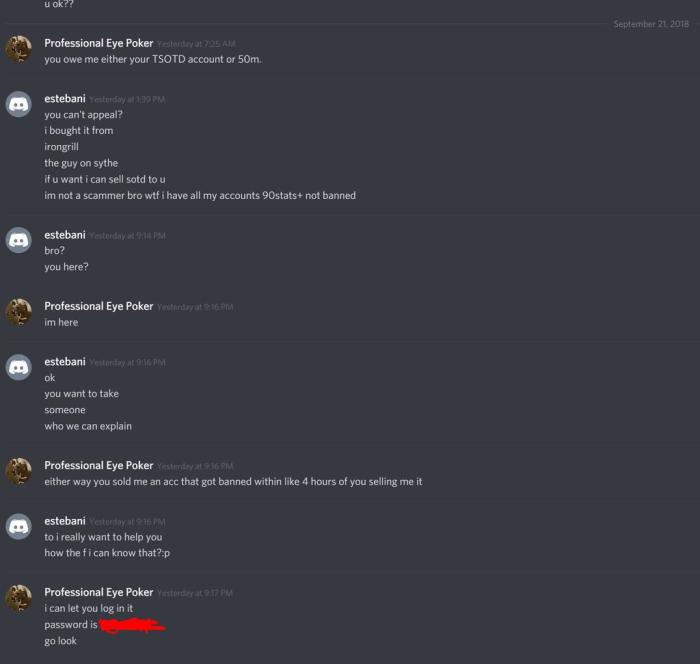Click the avatar beside the "im here" message
The height and width of the screenshot is (664, 700).
coord(18,312)
